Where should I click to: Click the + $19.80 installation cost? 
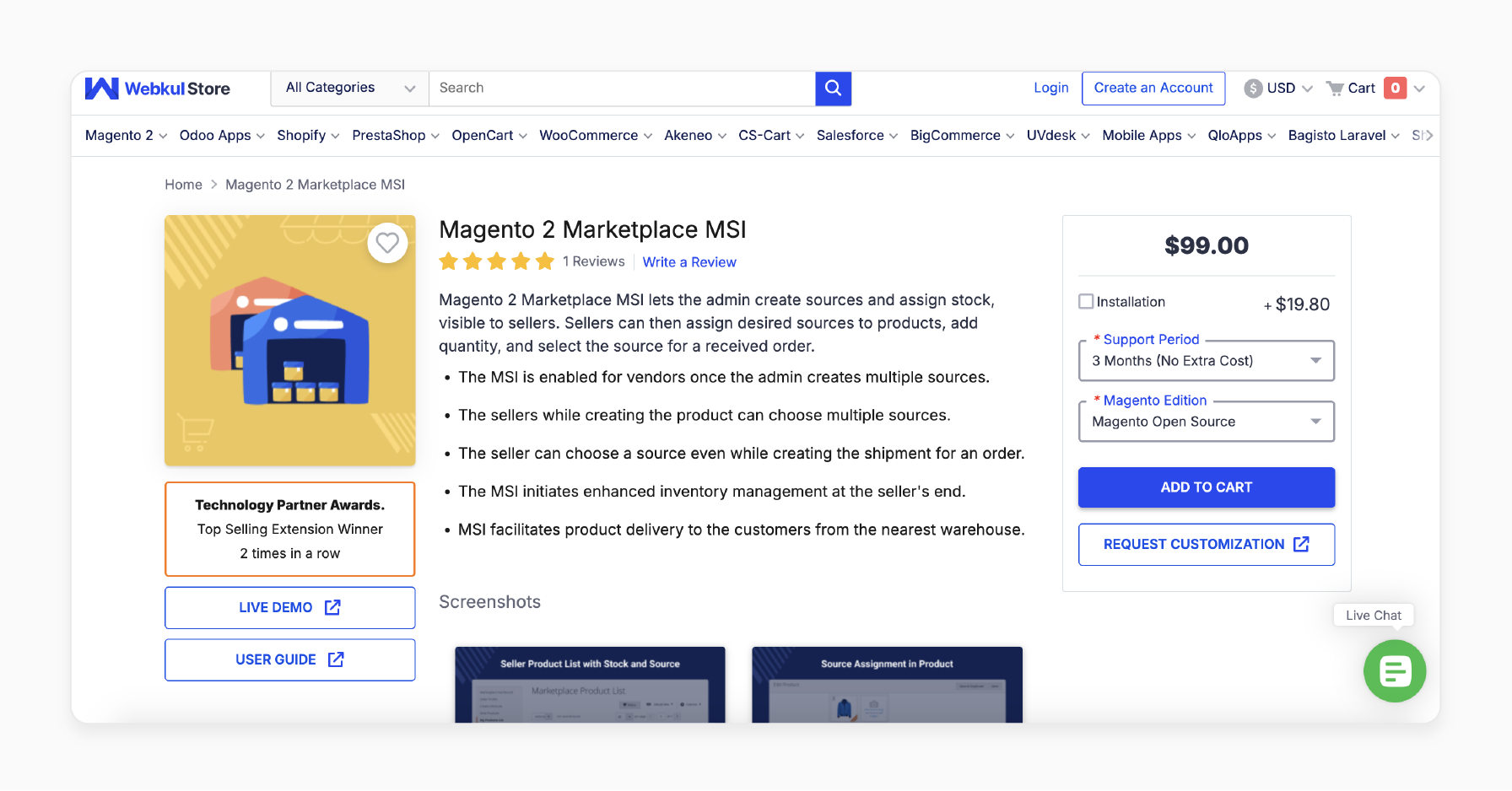[x=1297, y=304]
